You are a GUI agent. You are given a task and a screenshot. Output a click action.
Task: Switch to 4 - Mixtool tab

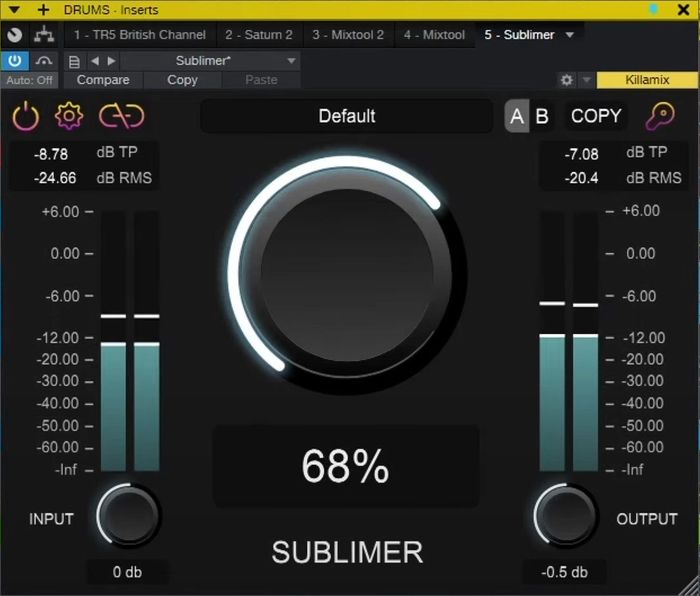click(x=434, y=35)
